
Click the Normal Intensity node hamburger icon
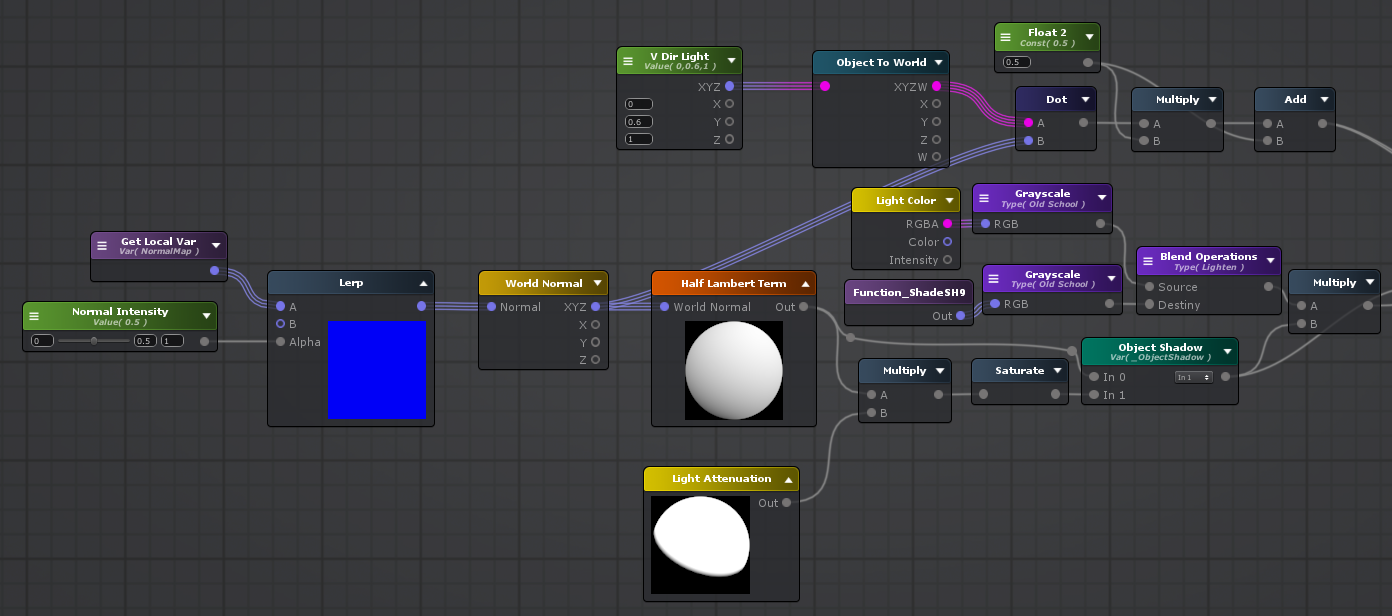[x=34, y=316]
